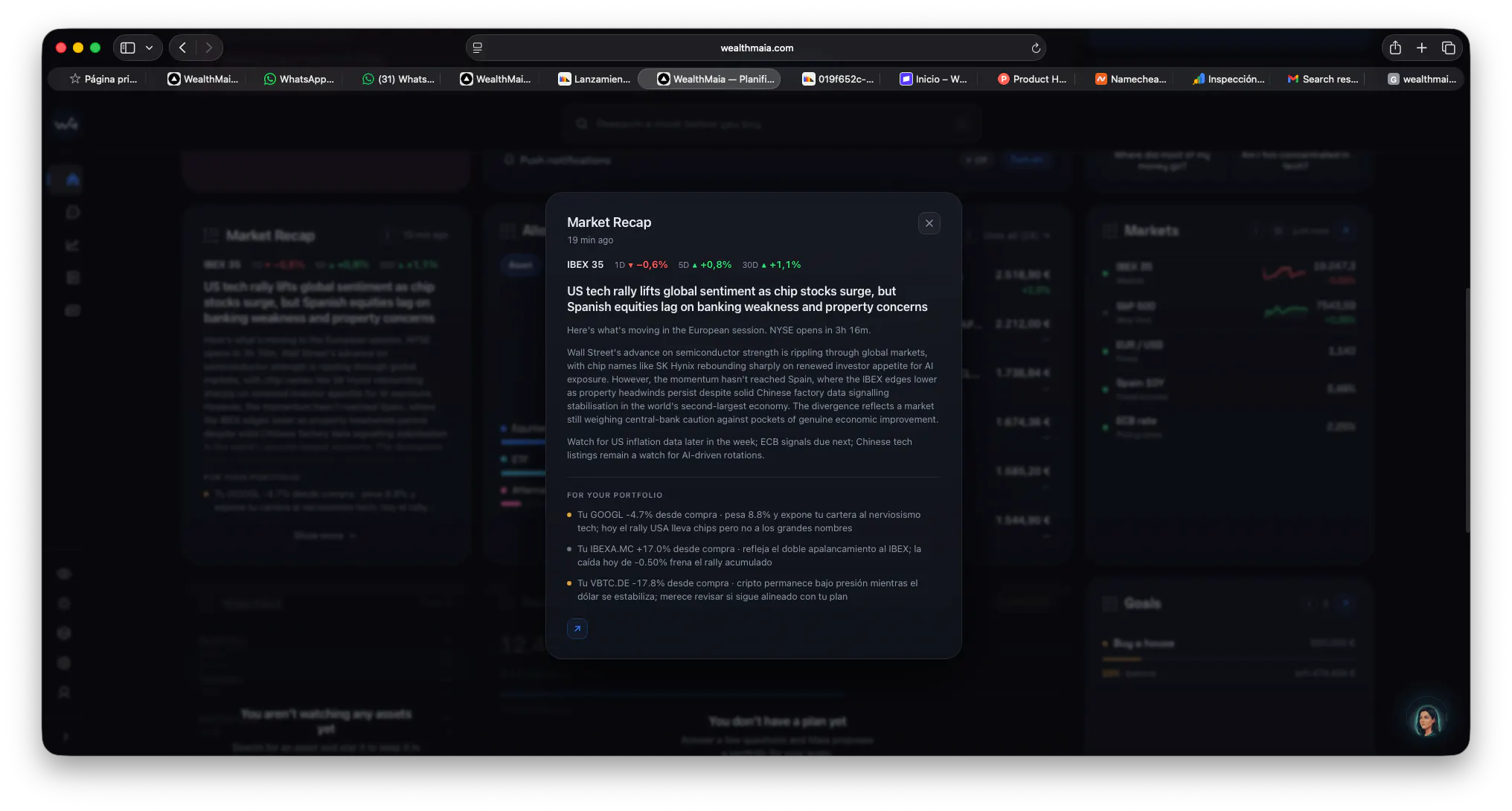Click the dimmed chat bubble icon in sidebar
Viewport: 1512px width, 811px height.
(x=72, y=213)
